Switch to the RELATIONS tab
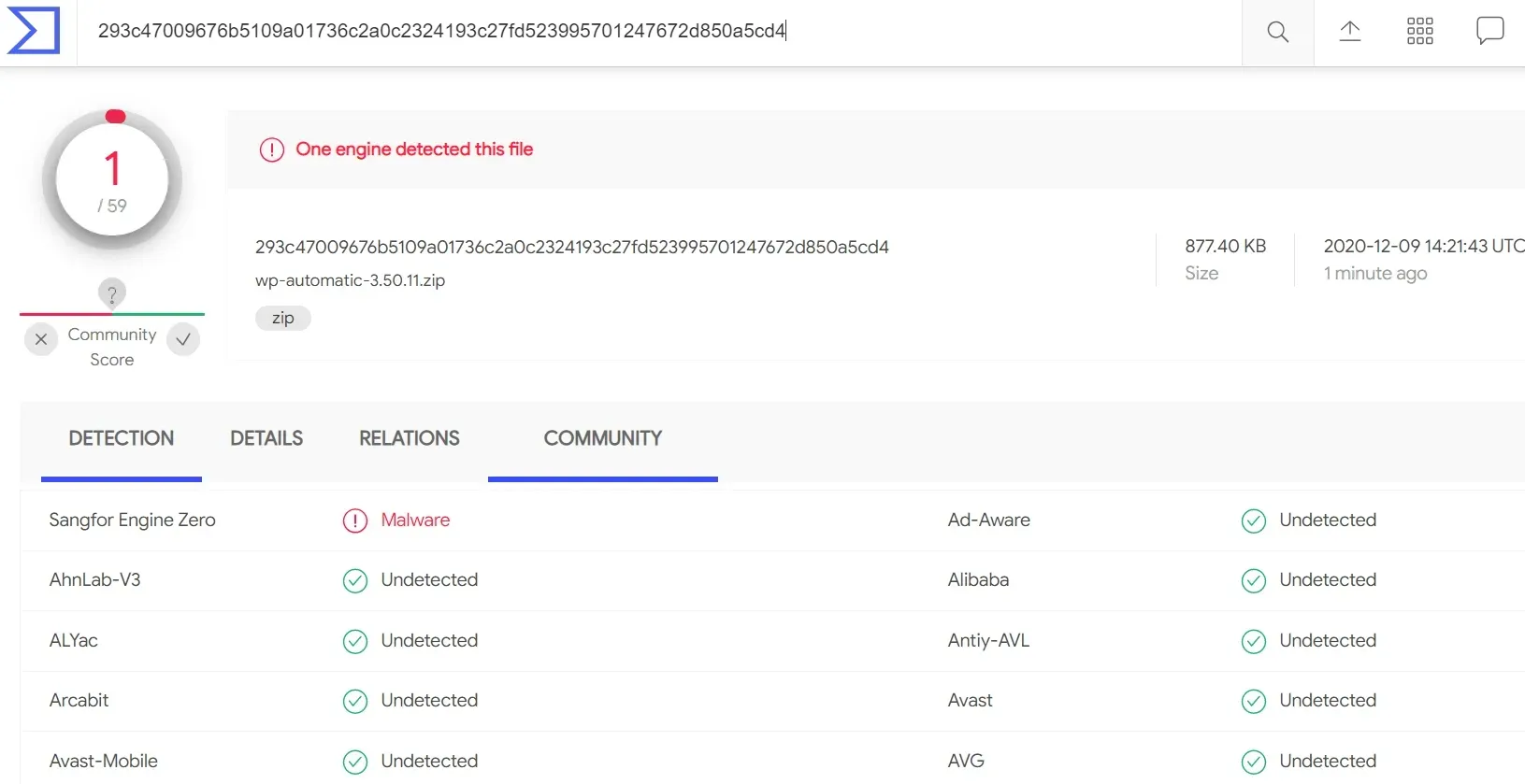Screen dimensions: 1525x784 410,438
